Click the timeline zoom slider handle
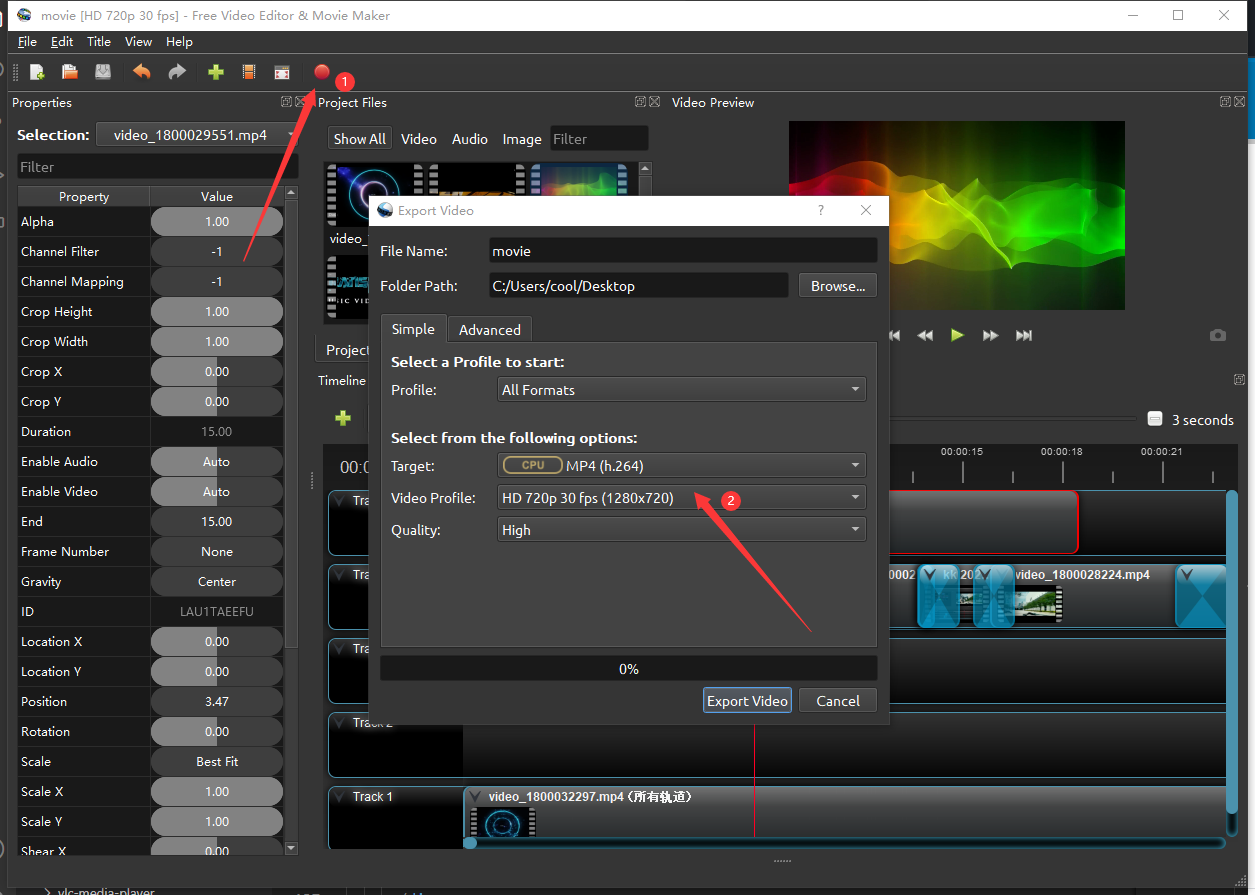The height and width of the screenshot is (895, 1255). click(x=1154, y=419)
